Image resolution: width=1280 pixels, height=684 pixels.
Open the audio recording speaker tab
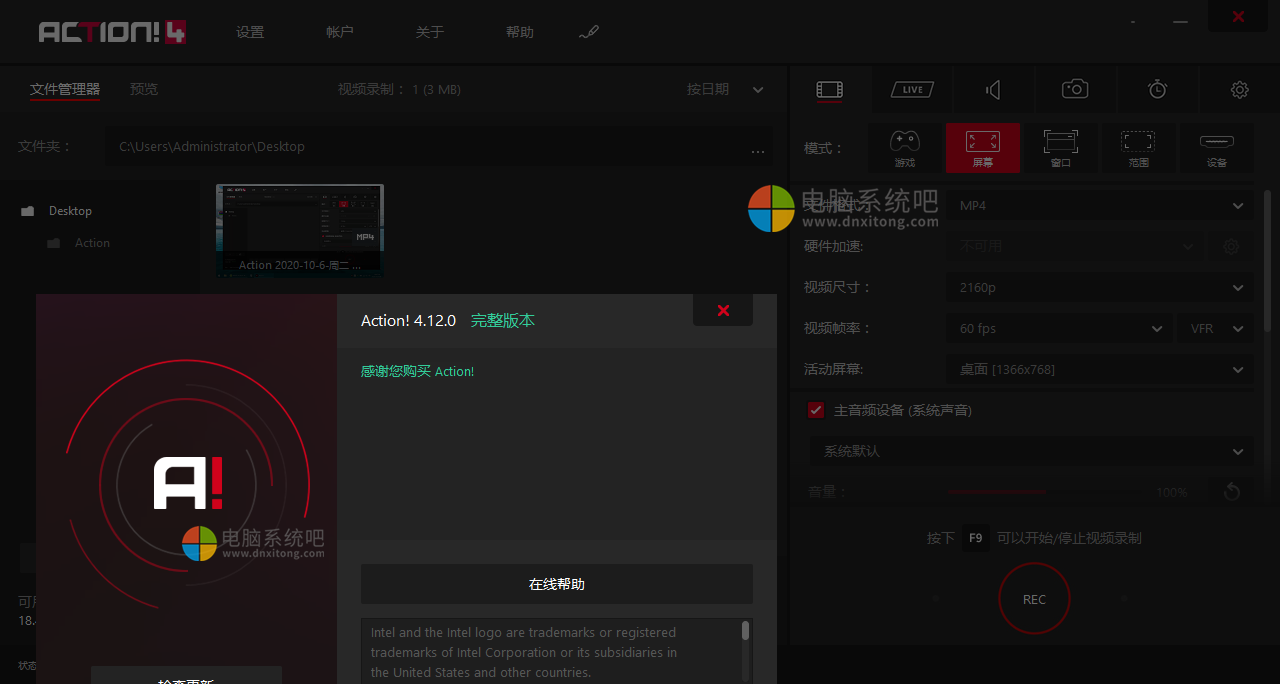click(993, 90)
